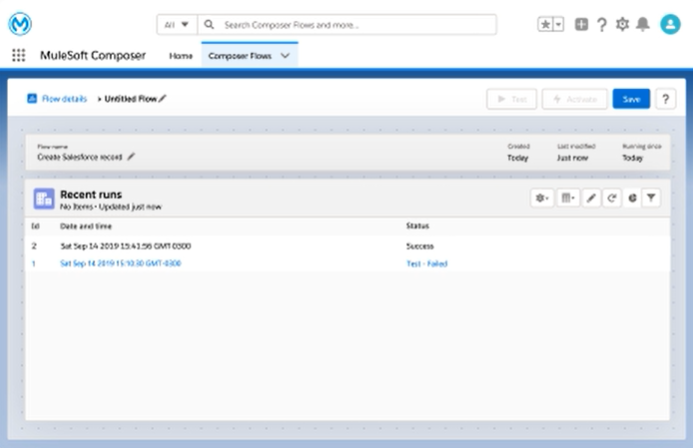
Task: Open the flow help question mark button
Action: 666,99
